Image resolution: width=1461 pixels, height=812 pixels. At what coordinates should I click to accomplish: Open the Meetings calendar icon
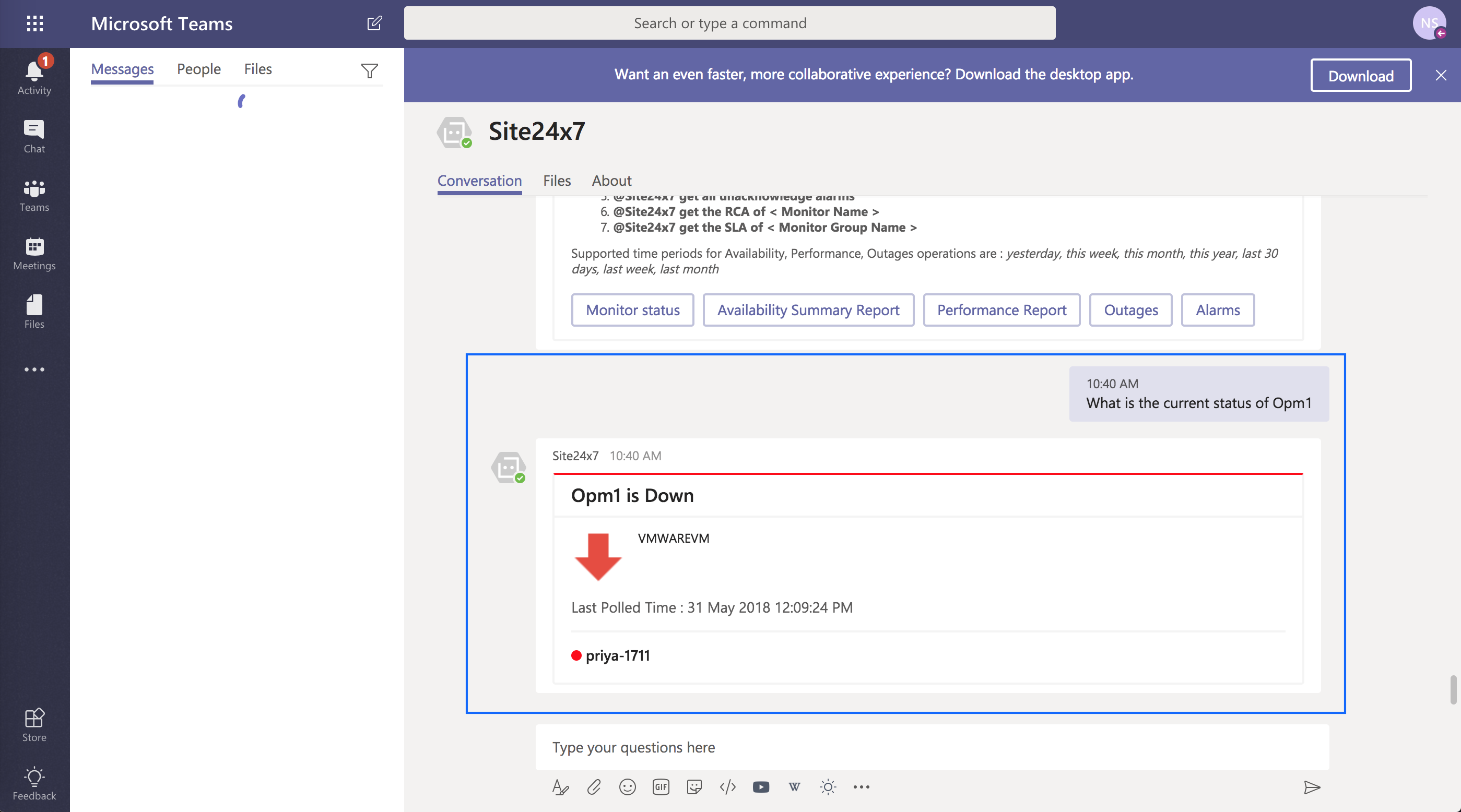(34, 253)
